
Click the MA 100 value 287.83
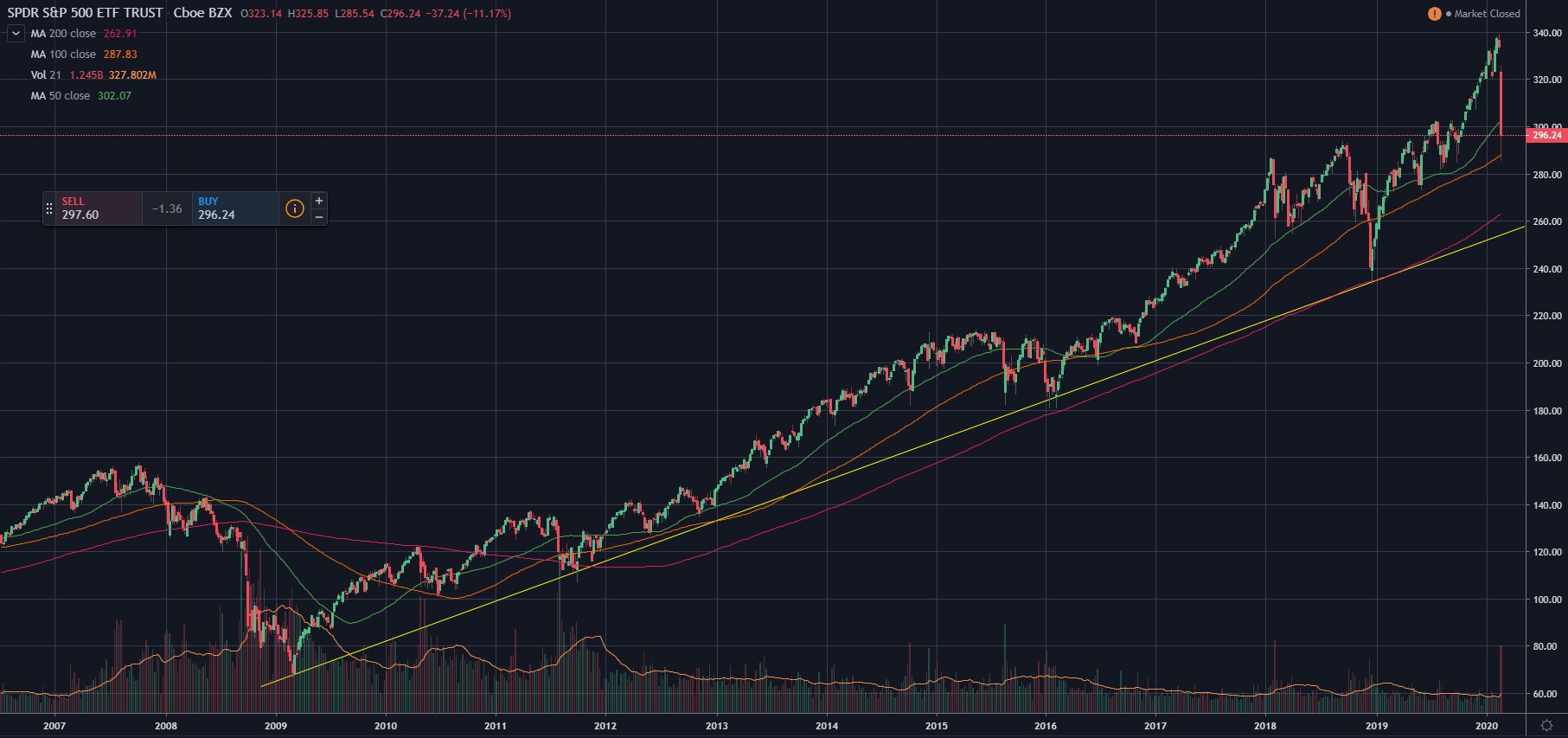(x=120, y=55)
